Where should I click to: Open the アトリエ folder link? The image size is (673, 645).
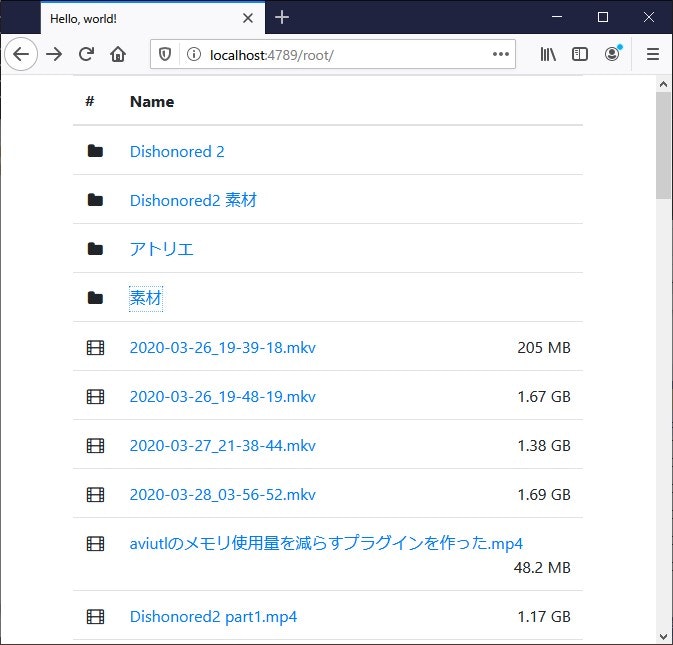tap(161, 249)
